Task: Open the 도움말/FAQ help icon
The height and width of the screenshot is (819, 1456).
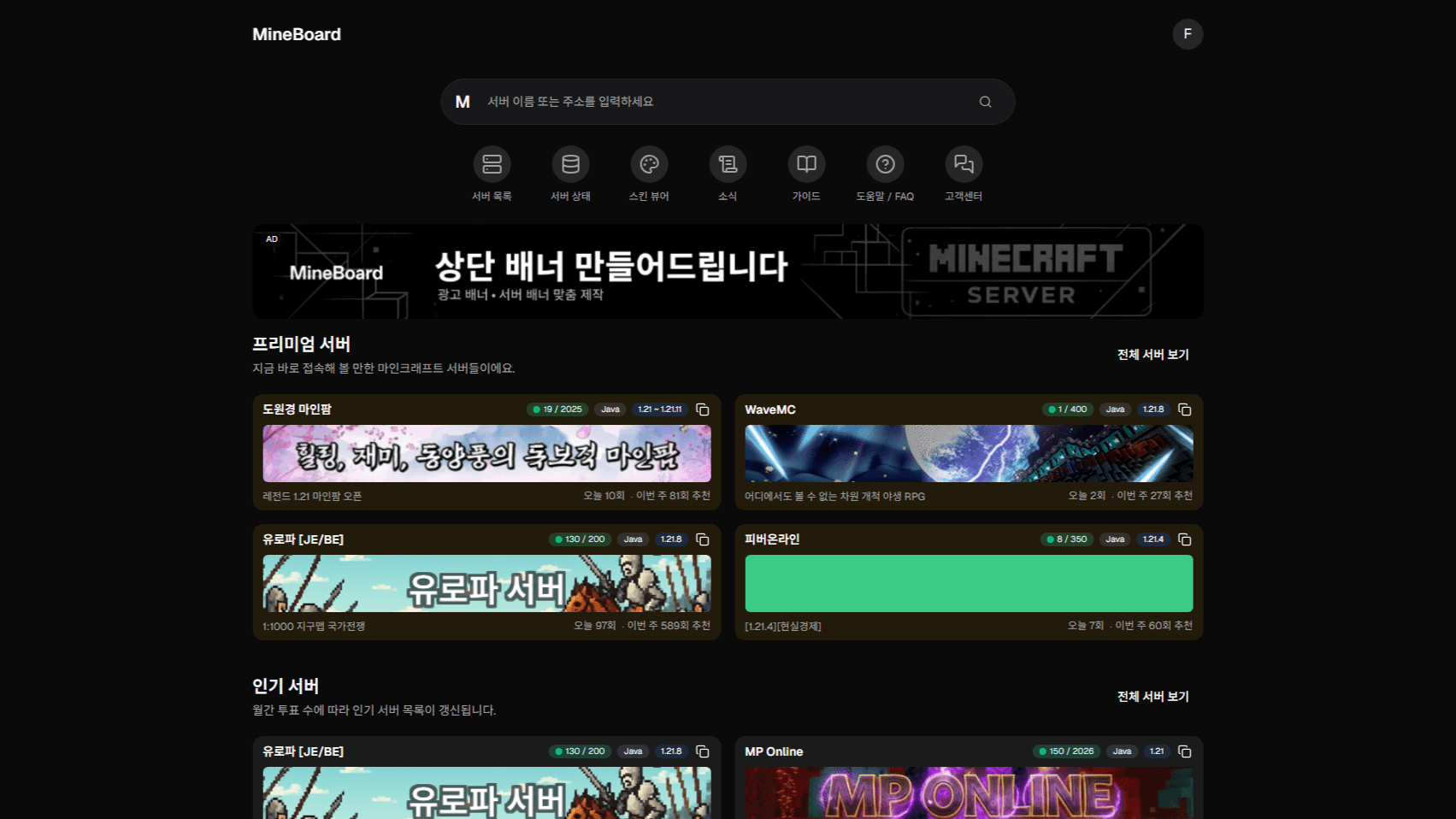Action: [x=885, y=165]
